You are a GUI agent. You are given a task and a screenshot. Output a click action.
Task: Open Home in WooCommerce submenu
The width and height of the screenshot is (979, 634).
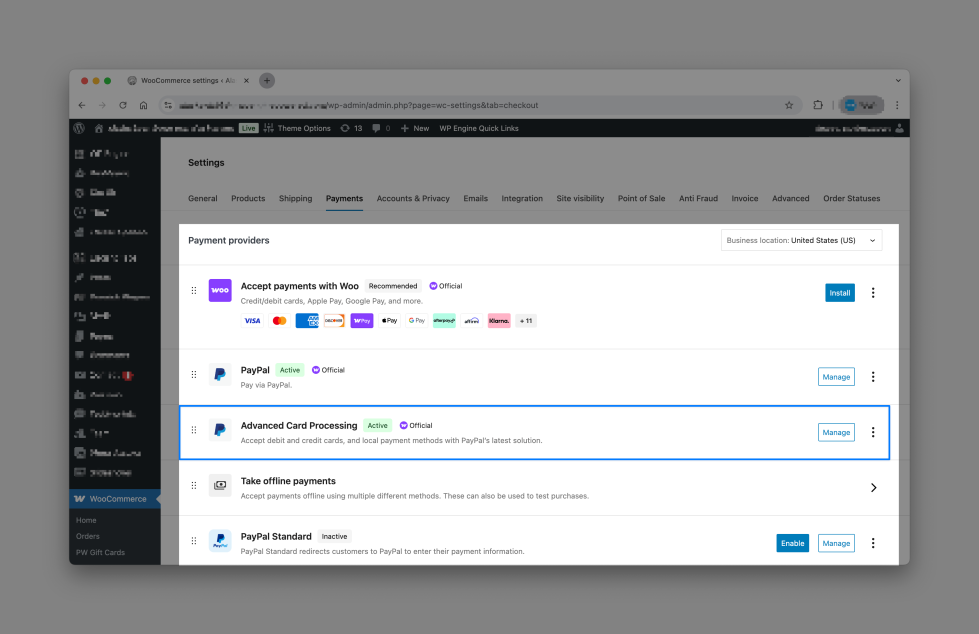[86, 520]
